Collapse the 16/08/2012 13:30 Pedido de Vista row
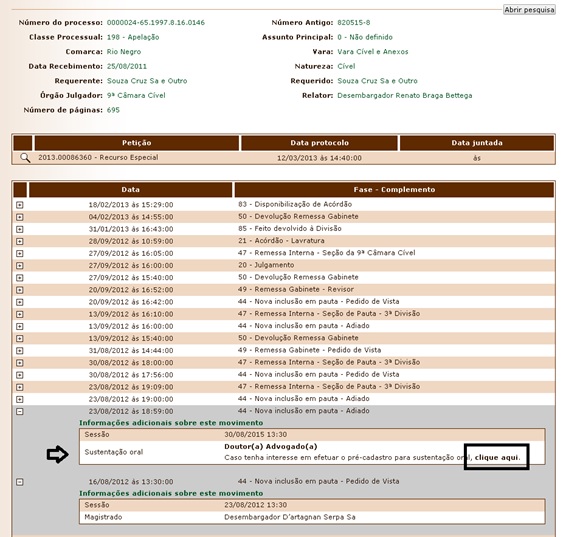 [20, 482]
